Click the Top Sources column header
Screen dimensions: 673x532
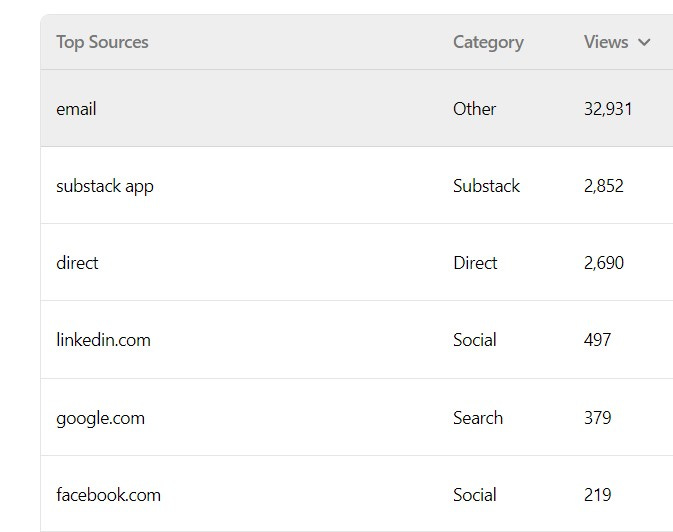coord(102,43)
